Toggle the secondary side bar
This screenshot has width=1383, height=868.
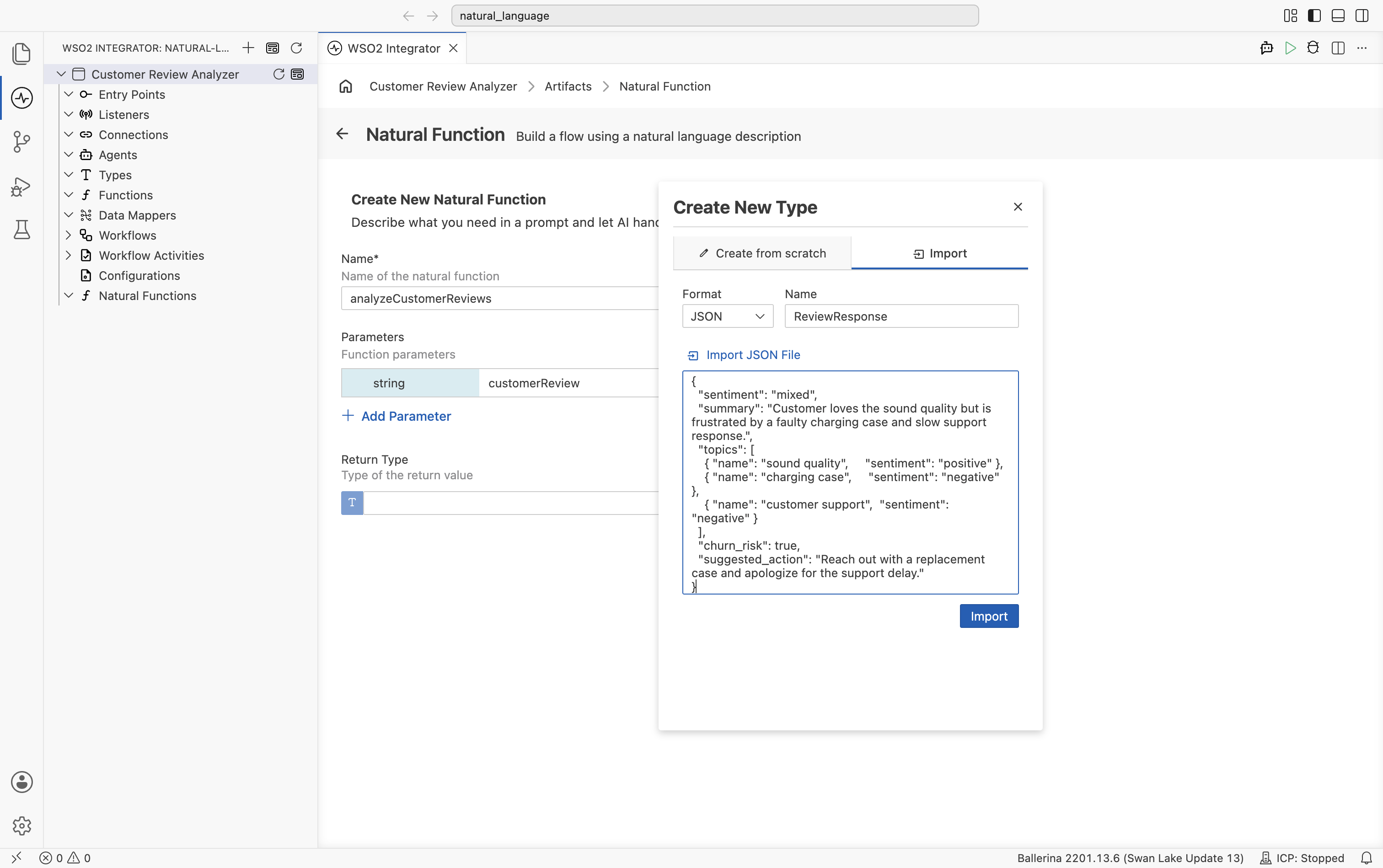[1362, 16]
